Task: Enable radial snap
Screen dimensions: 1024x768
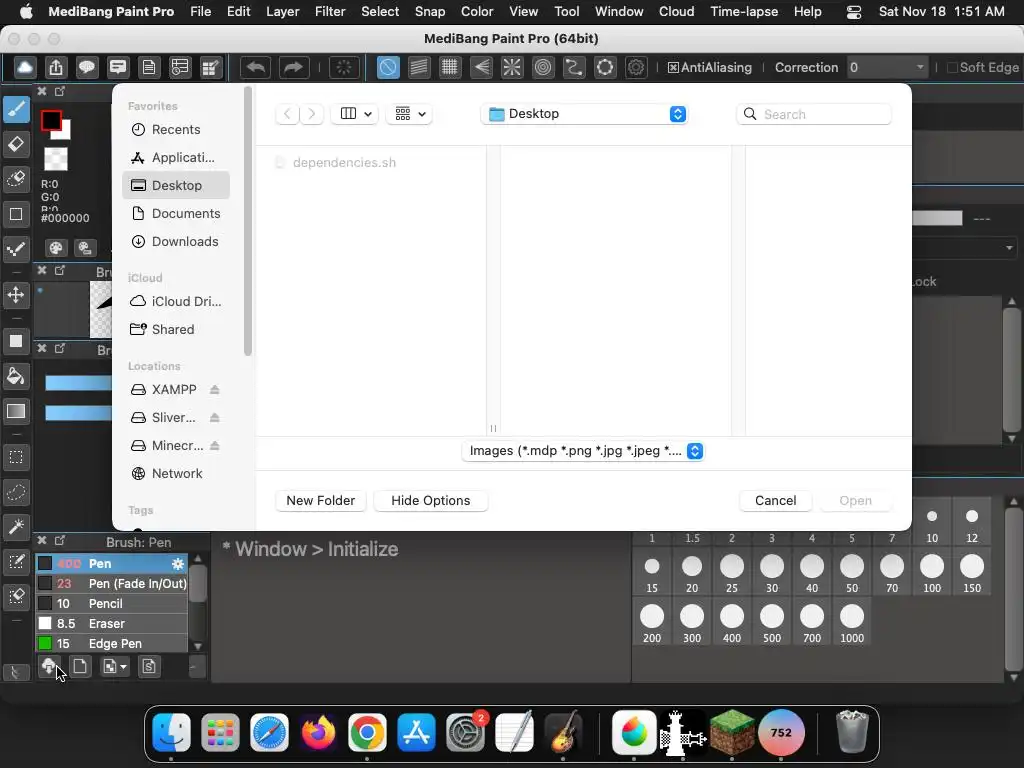Action: (512, 67)
